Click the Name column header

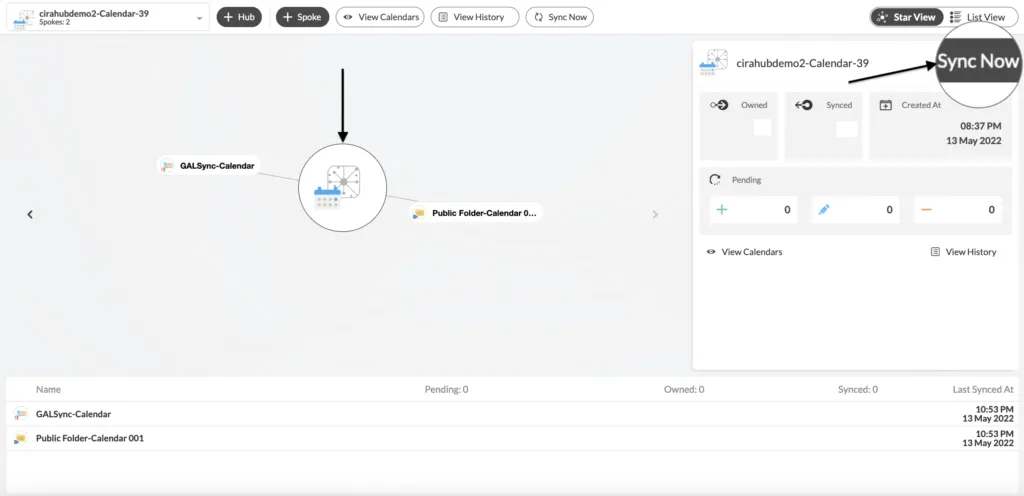pos(48,389)
